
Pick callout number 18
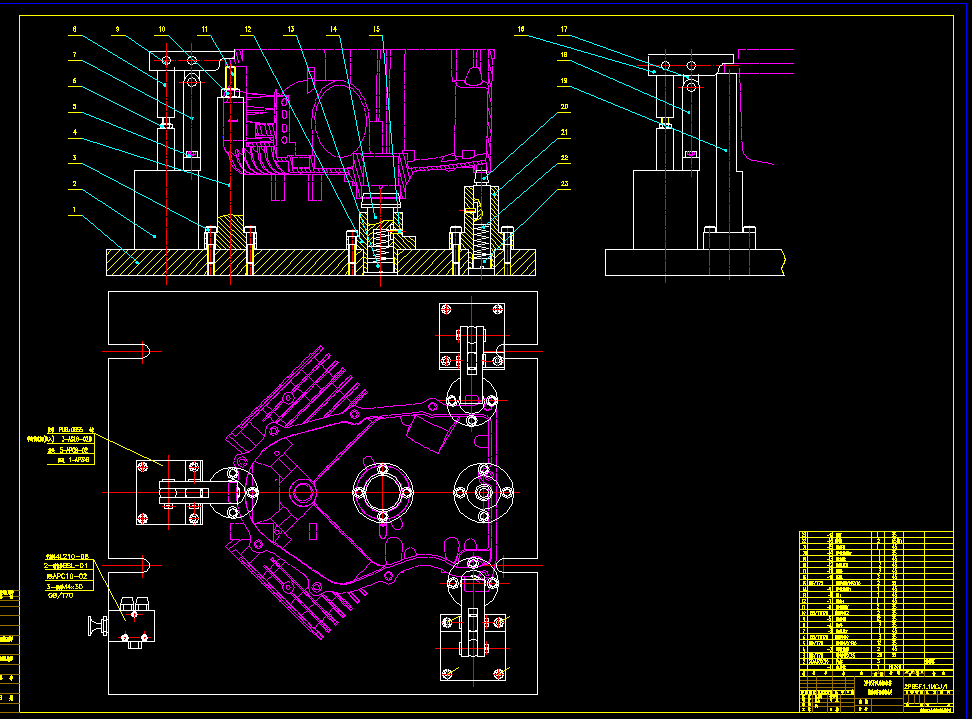pyautogui.click(x=563, y=55)
